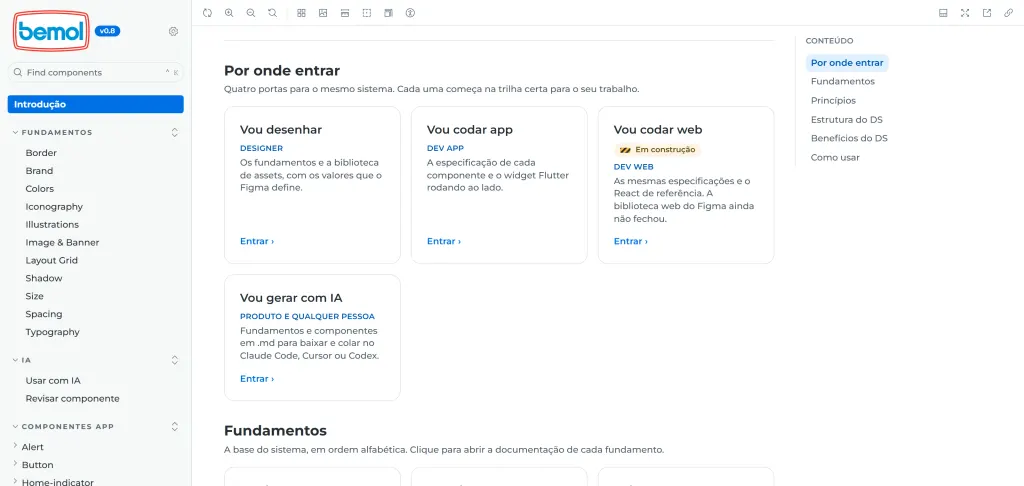
Task: Click the Fundamentos section heading
Action: pos(275,431)
